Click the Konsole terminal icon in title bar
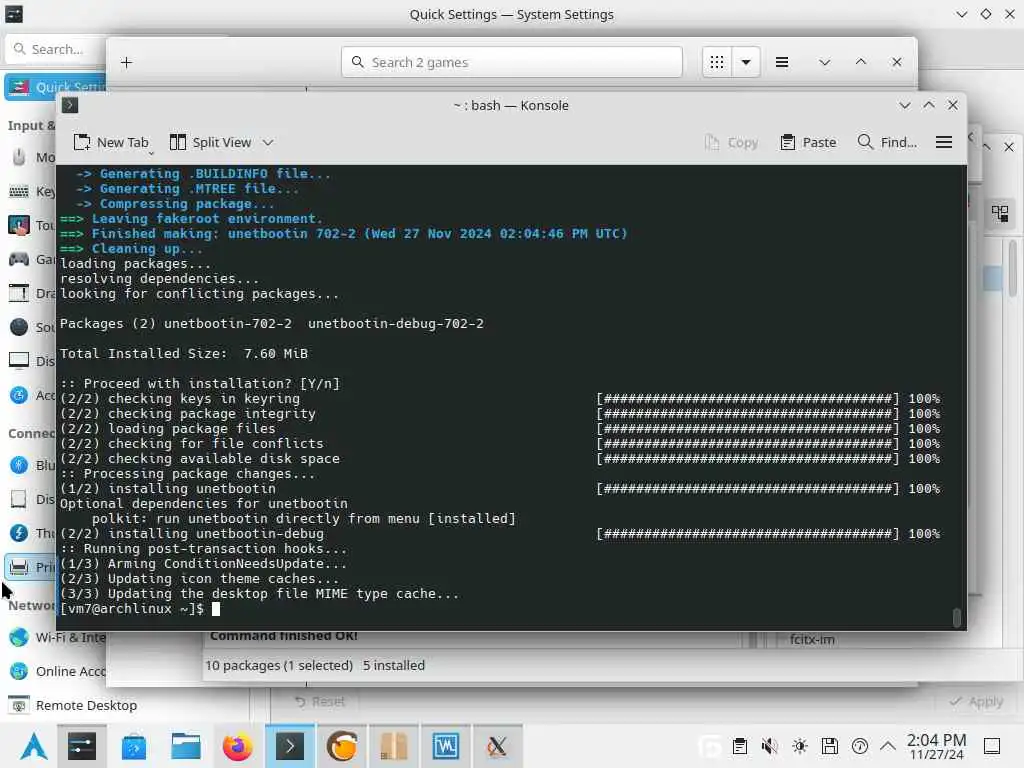1024x768 pixels. coord(70,105)
